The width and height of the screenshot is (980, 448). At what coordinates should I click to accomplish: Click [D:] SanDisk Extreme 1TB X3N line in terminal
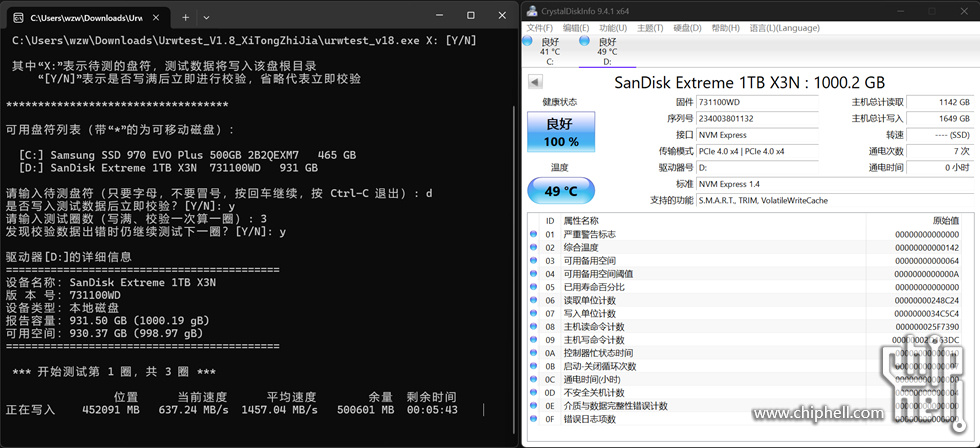(169, 168)
